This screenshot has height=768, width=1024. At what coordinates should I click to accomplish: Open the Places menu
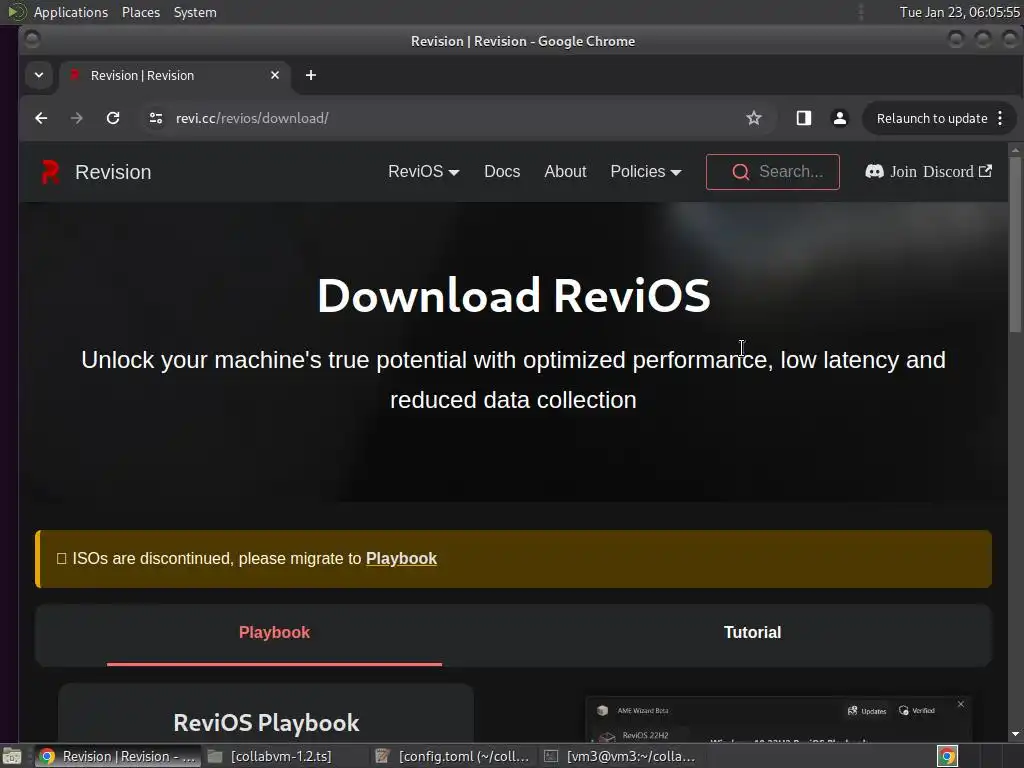[140, 12]
